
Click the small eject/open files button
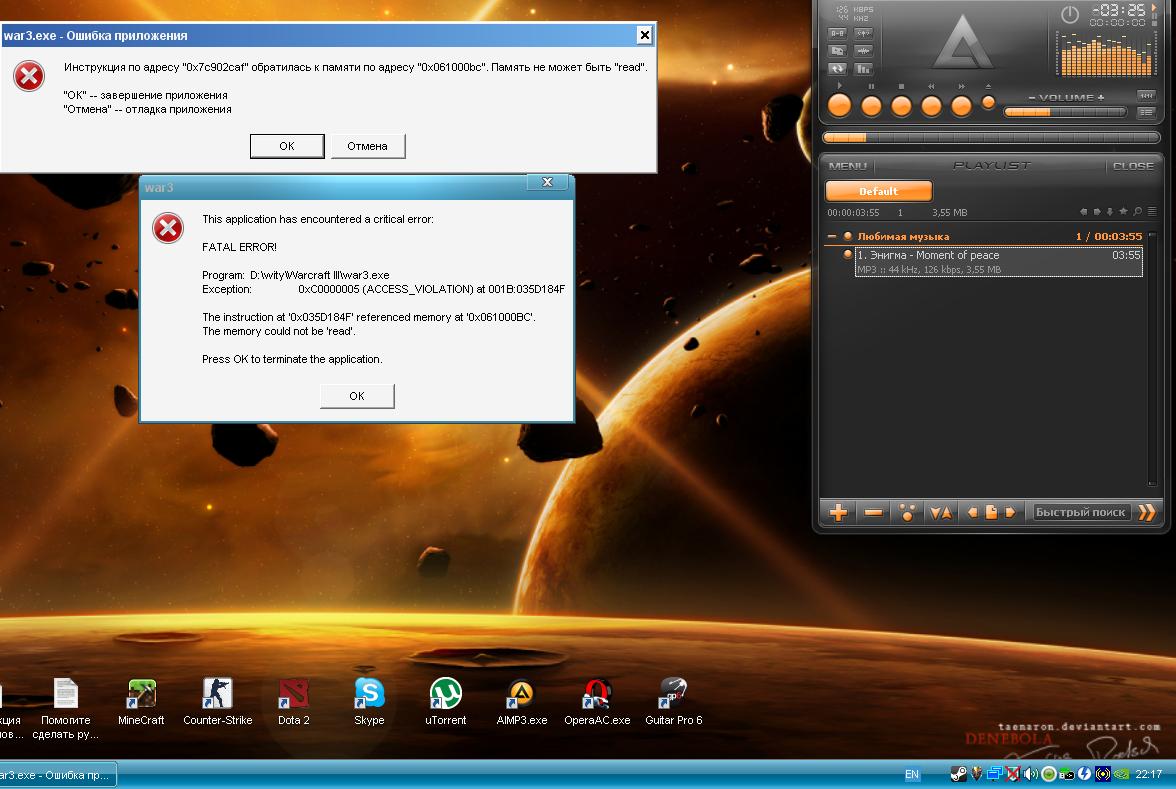click(x=988, y=103)
